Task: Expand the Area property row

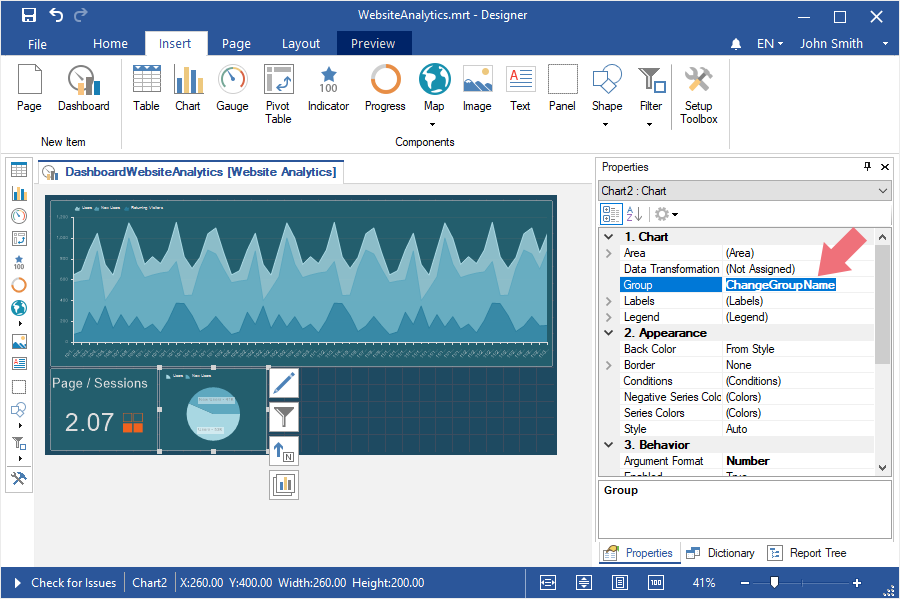Action: (608, 253)
